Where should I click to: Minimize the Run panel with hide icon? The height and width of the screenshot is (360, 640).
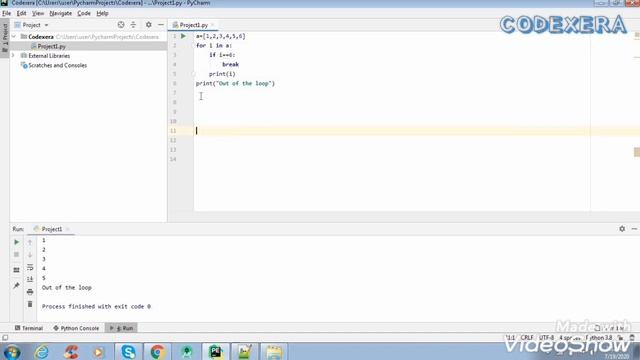point(634,229)
